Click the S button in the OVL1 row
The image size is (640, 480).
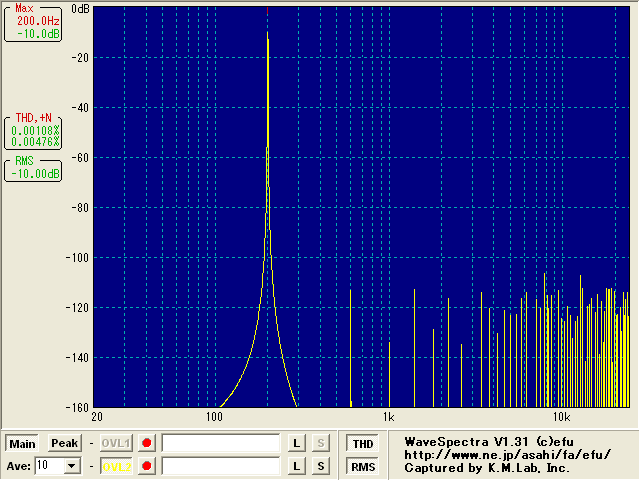click(321, 443)
